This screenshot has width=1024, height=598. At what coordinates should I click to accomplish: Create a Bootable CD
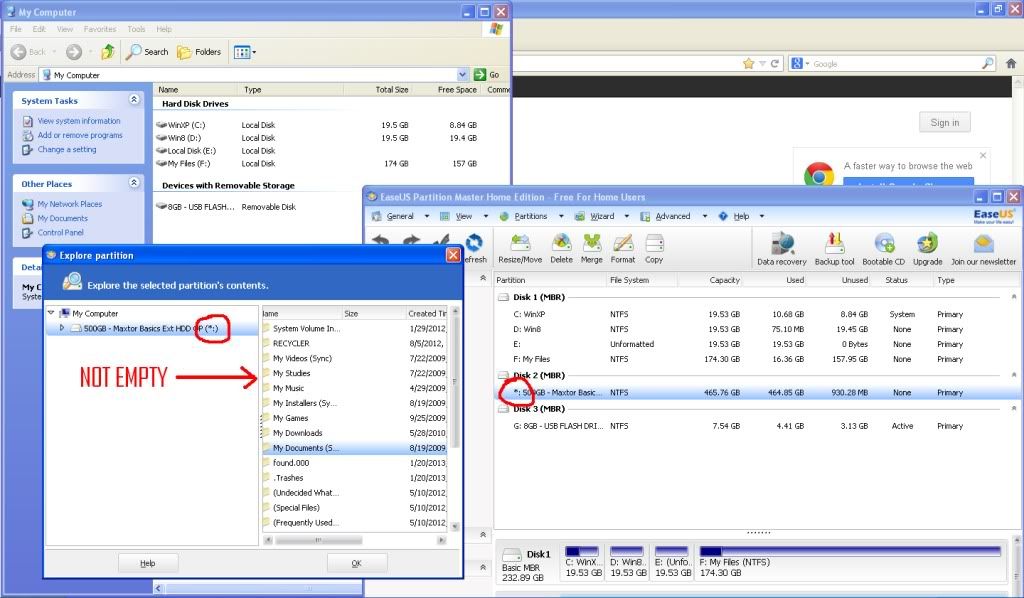tap(883, 249)
